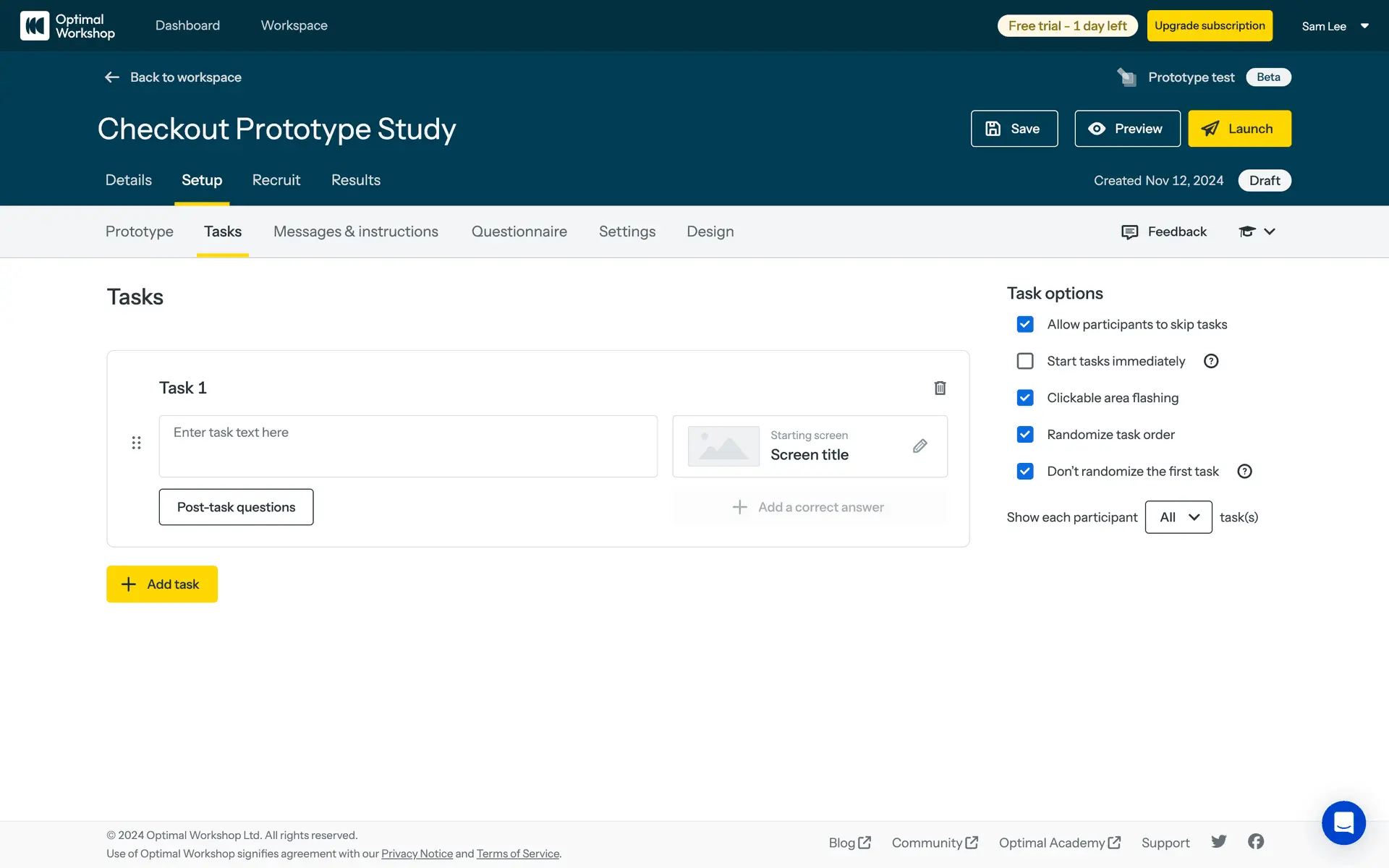
Task: Open the Show each participant All dropdown
Action: tap(1178, 517)
